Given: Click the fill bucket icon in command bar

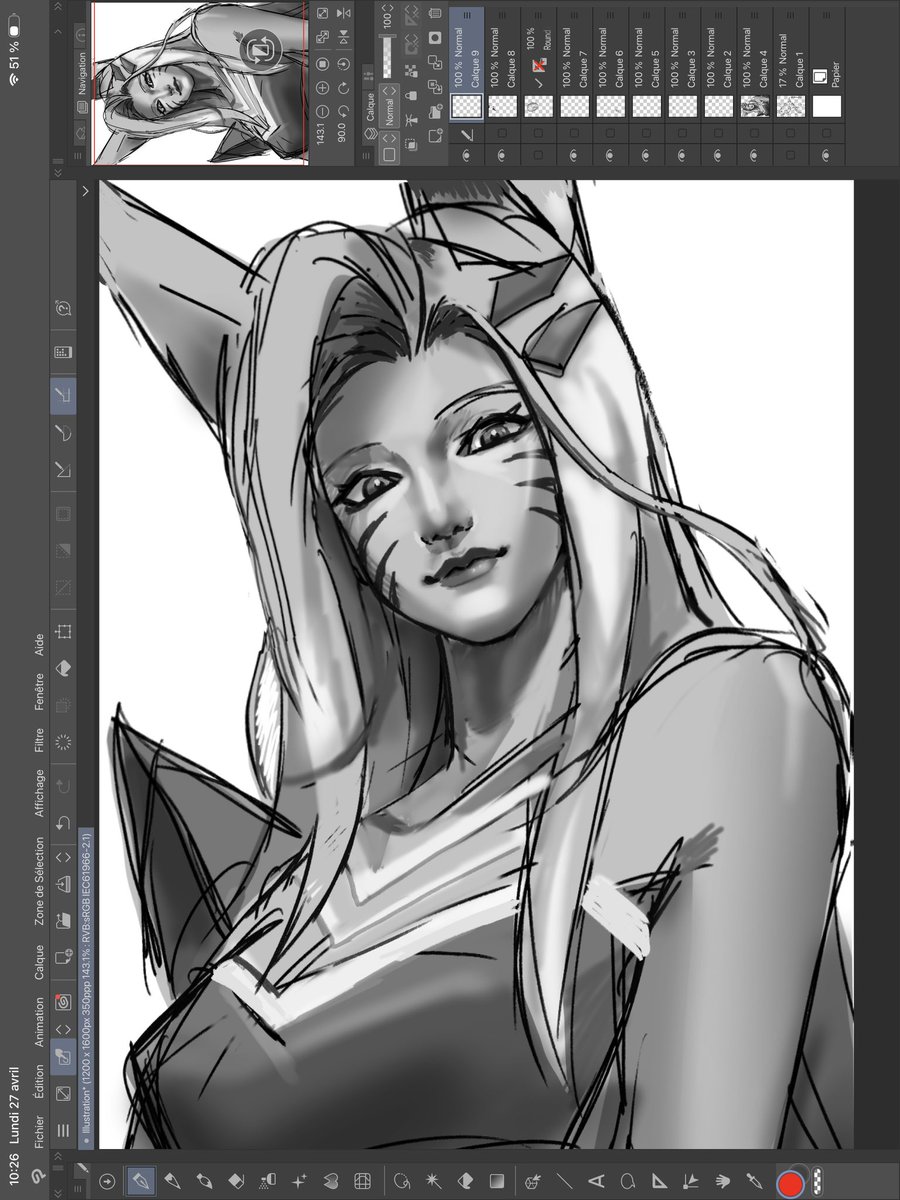Looking at the screenshot, I should coord(62,666).
